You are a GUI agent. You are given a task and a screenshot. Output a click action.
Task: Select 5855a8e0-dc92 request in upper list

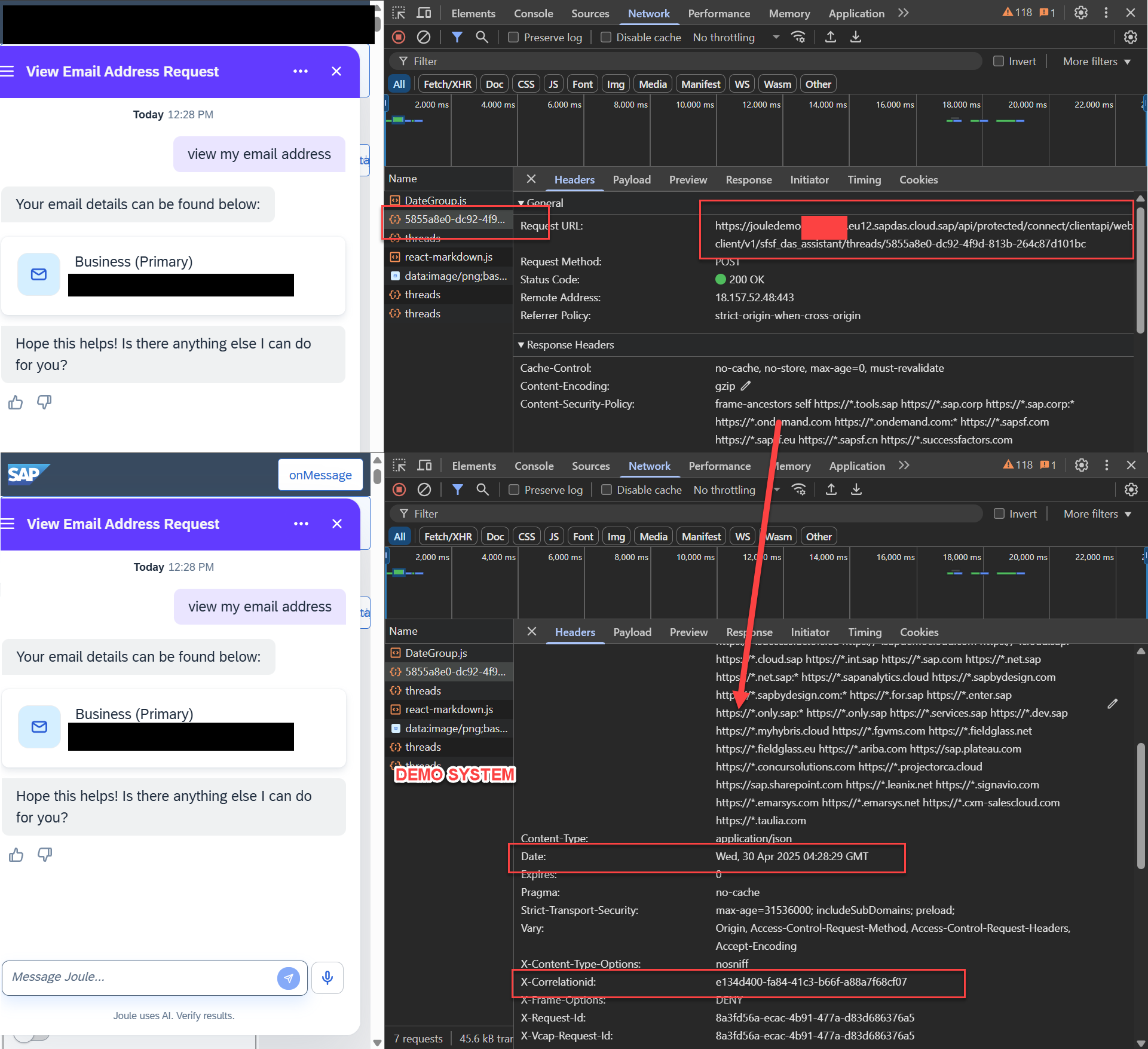pos(448,219)
